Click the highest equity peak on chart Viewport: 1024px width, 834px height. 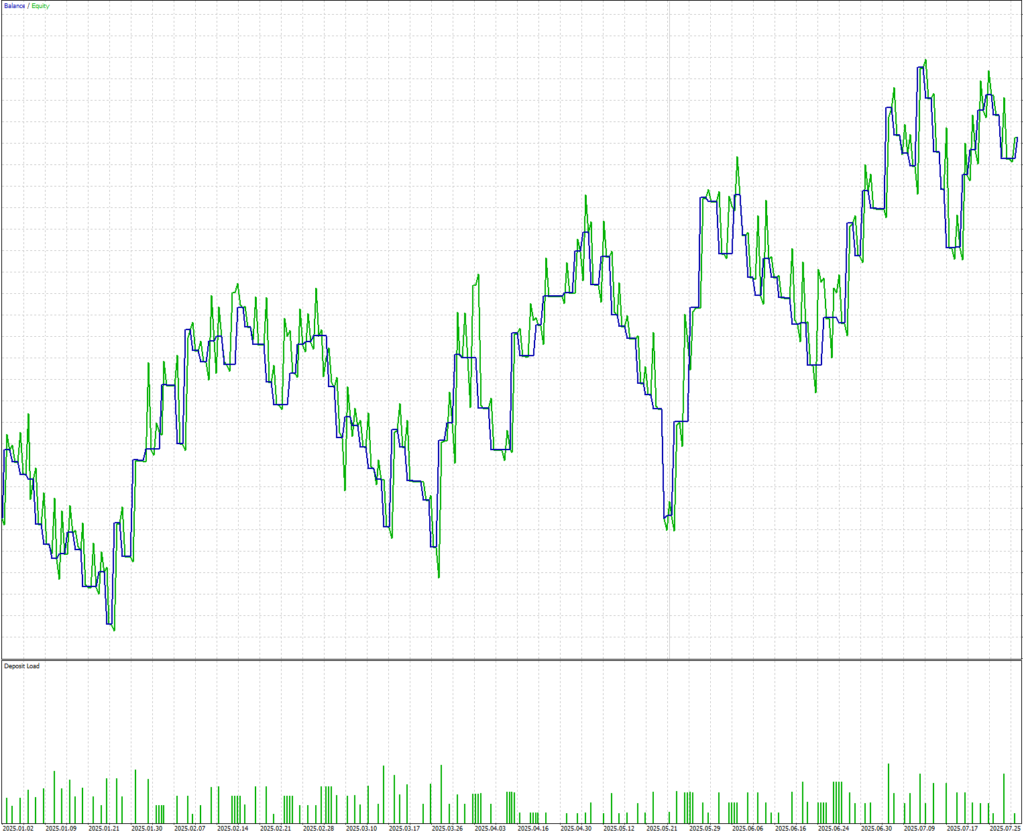click(925, 59)
